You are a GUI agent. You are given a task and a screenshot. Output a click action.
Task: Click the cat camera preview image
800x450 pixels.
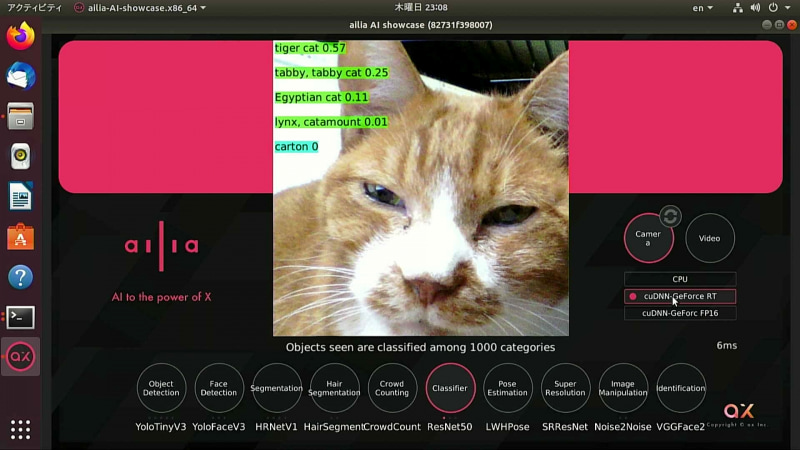tap(421, 188)
